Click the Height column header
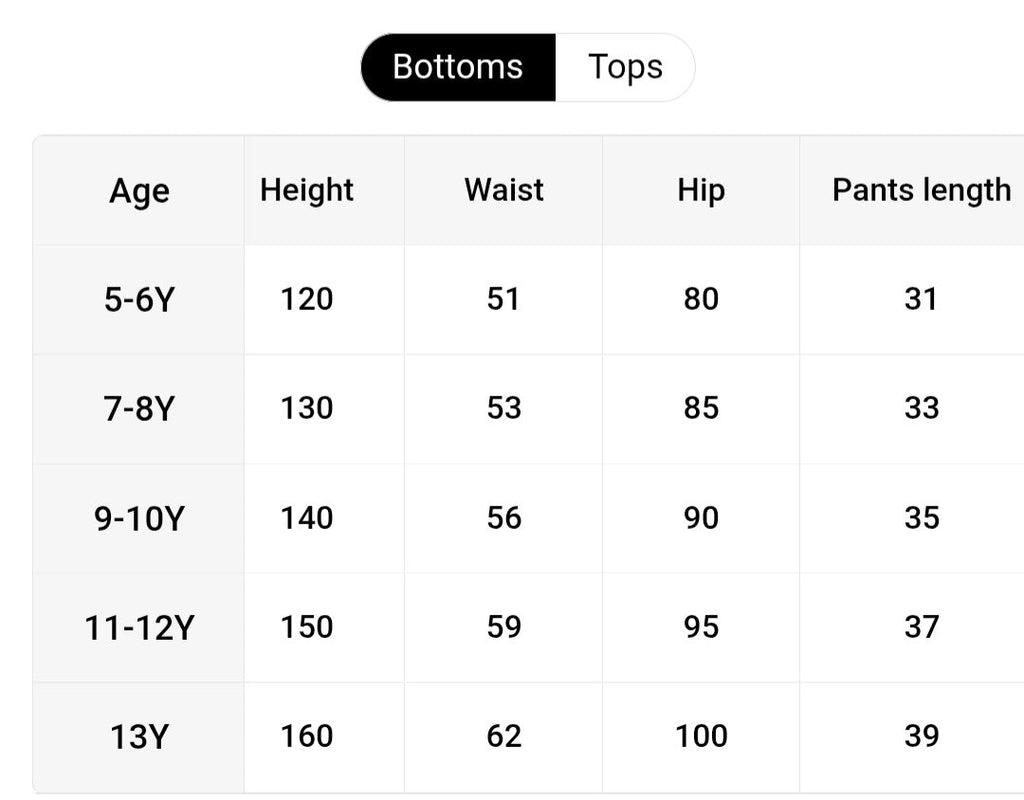1024x800 pixels. pos(306,191)
